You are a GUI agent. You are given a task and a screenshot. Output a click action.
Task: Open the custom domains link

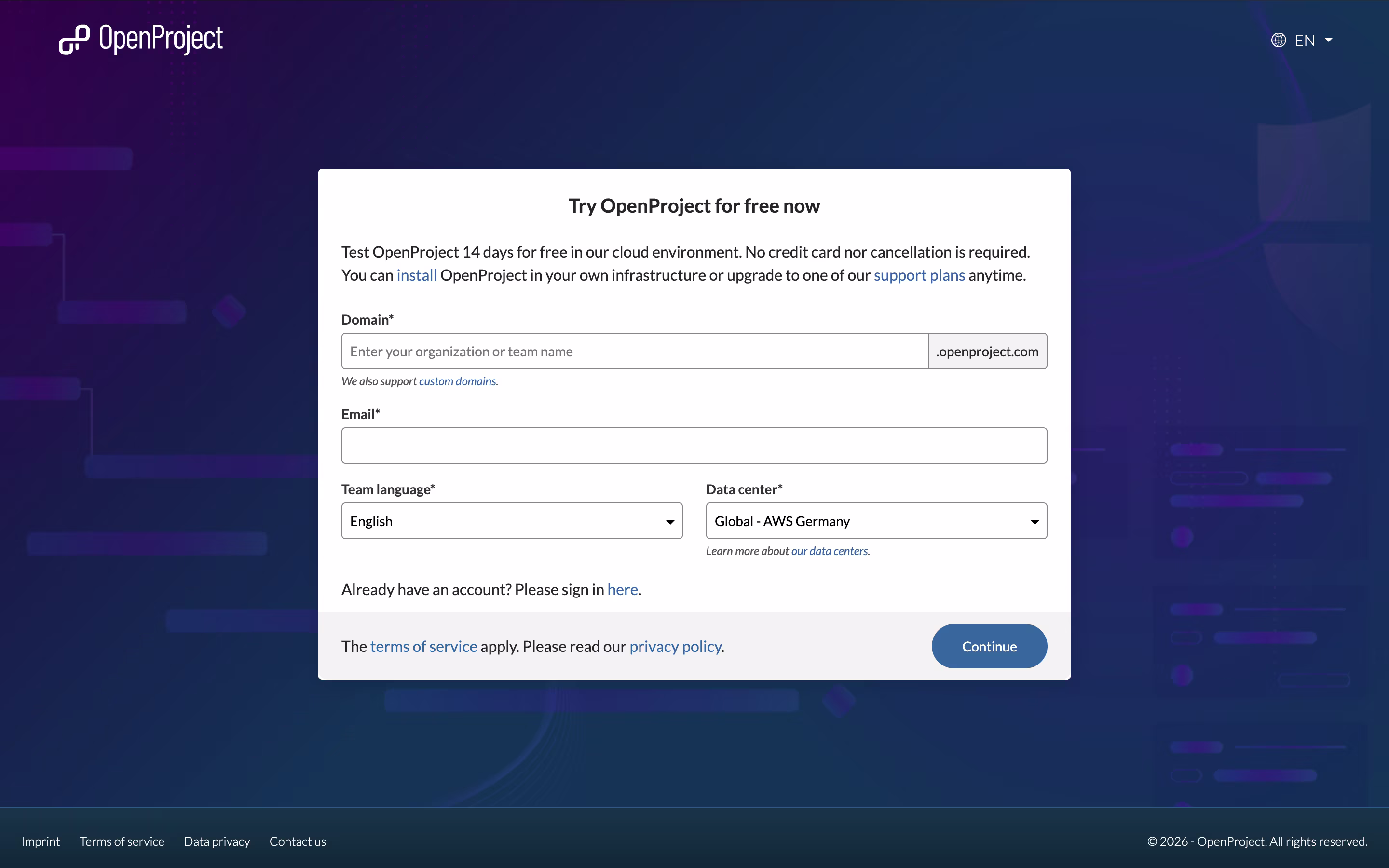click(457, 381)
